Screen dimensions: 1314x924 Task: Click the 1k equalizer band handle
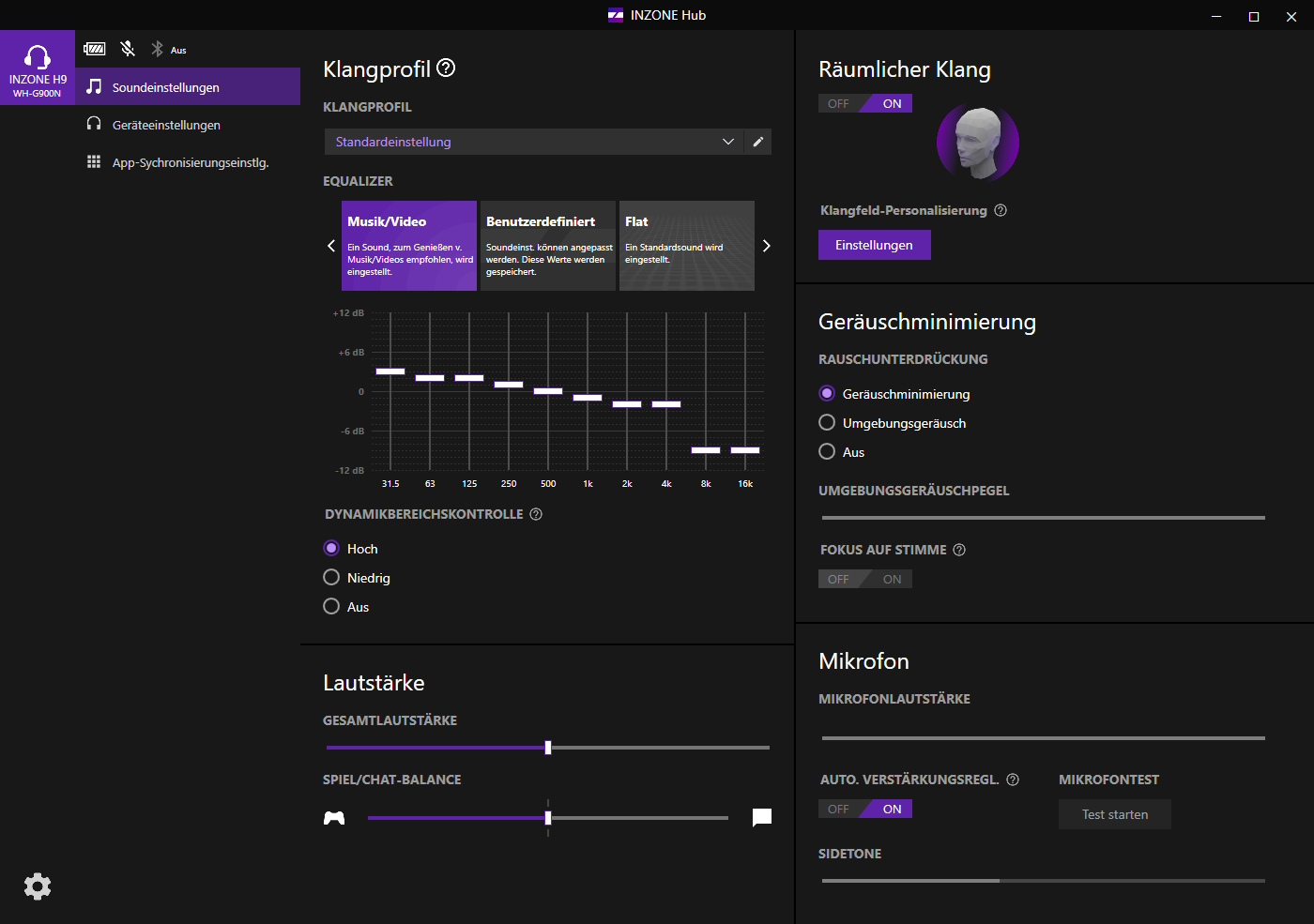pos(588,398)
